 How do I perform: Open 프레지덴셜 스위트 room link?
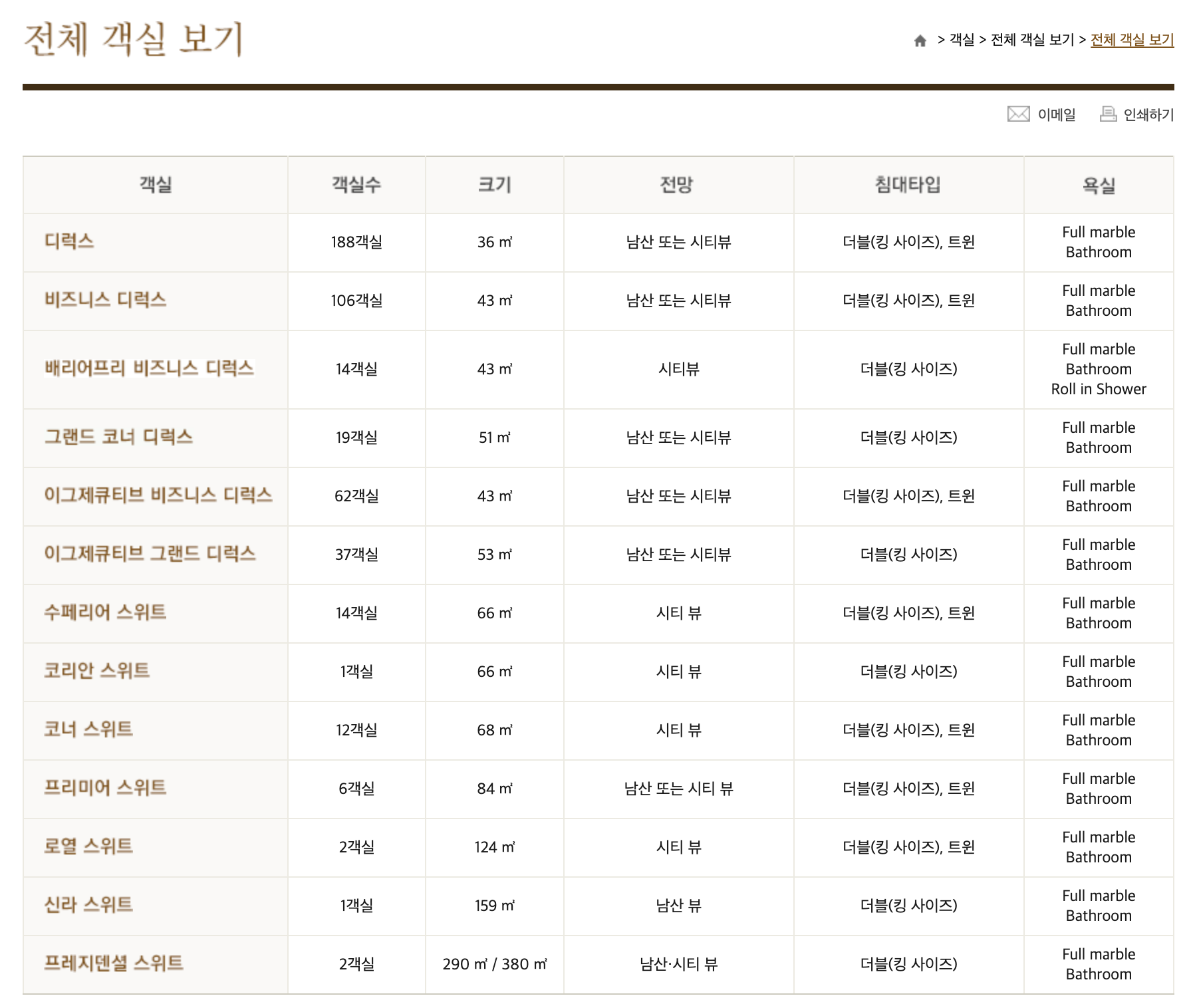(x=114, y=963)
